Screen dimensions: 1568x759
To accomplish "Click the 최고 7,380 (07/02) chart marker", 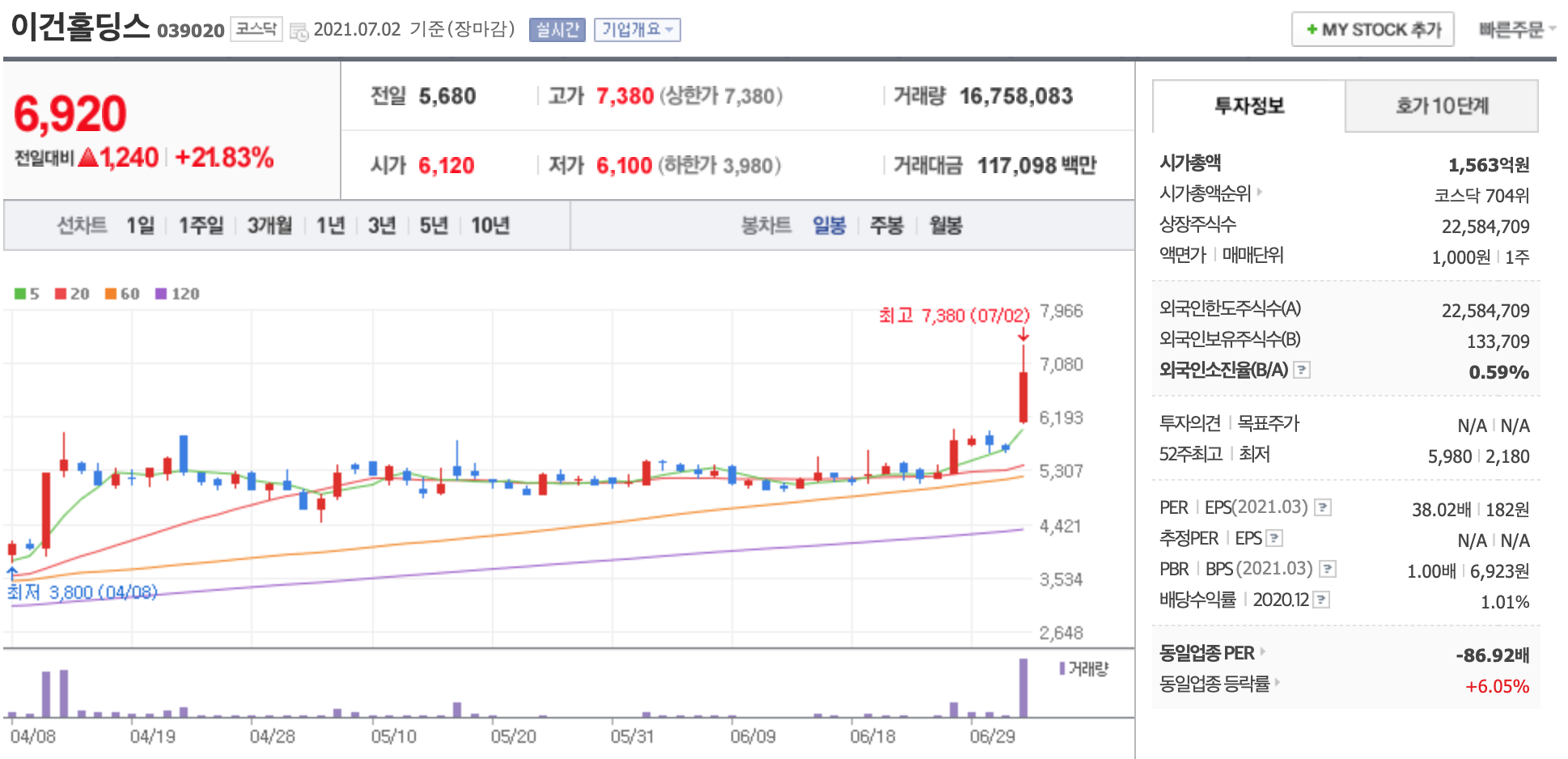I will [x=954, y=315].
